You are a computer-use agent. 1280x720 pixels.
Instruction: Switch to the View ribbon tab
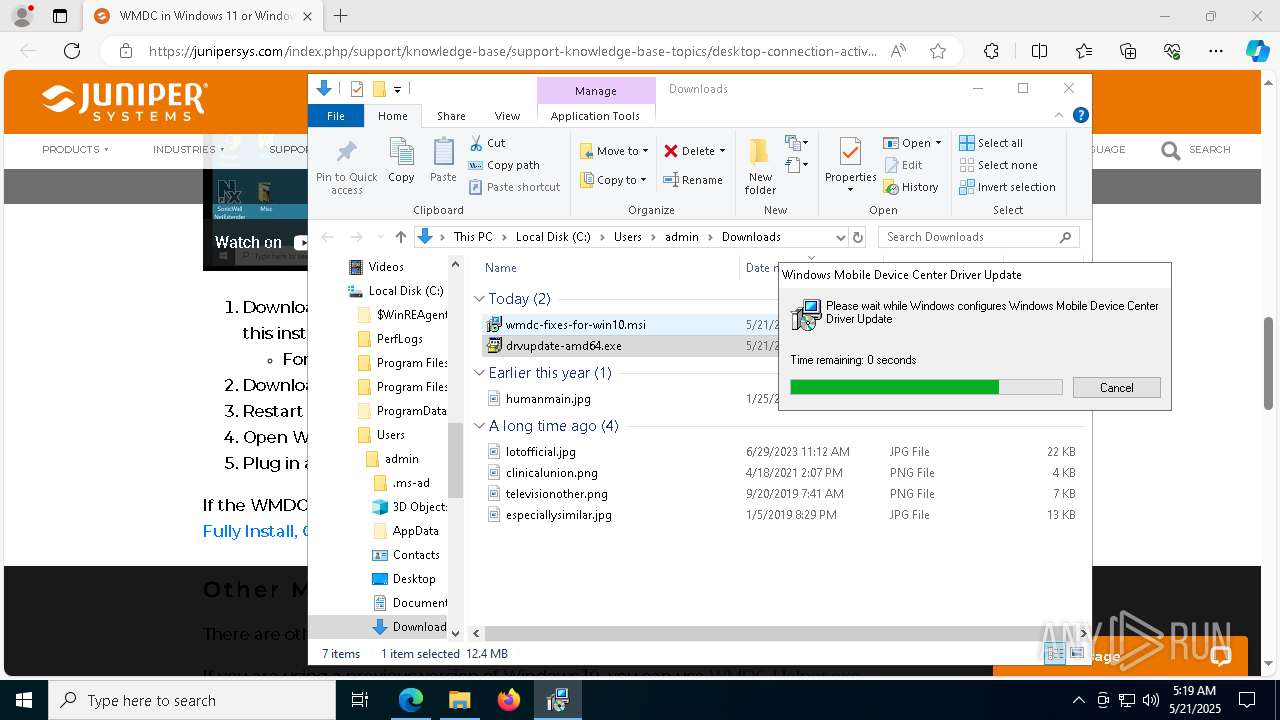click(507, 116)
